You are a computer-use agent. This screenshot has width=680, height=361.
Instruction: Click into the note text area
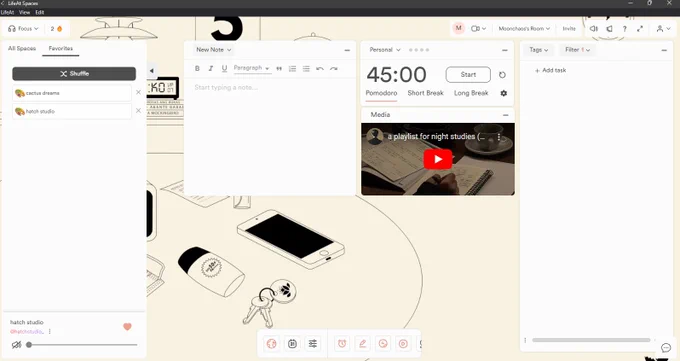(x=270, y=137)
